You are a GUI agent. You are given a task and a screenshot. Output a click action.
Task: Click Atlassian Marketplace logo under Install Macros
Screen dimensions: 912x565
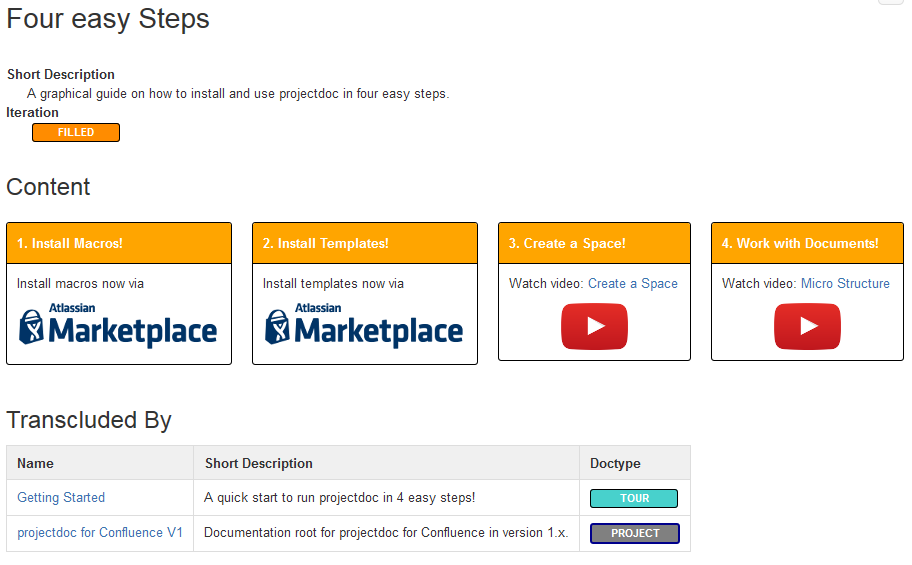(118, 327)
